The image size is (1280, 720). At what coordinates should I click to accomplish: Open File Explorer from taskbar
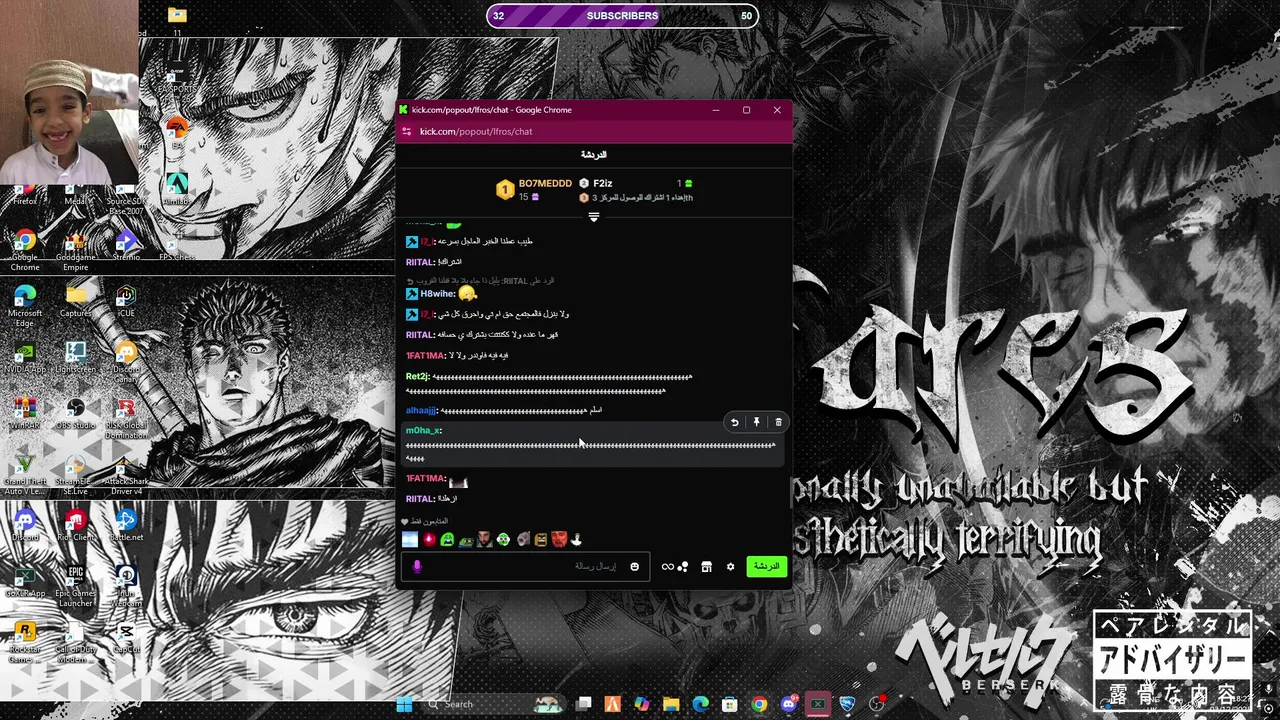672,704
